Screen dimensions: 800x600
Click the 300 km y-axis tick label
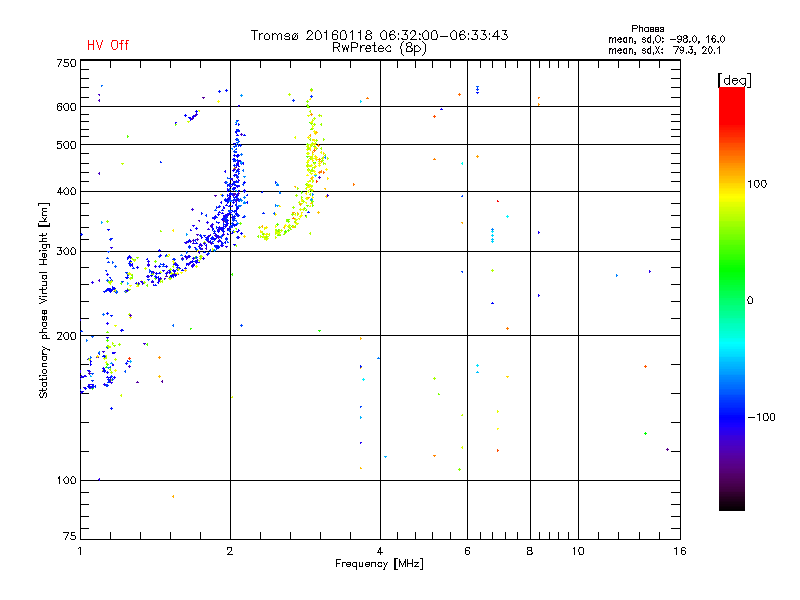click(x=66, y=252)
